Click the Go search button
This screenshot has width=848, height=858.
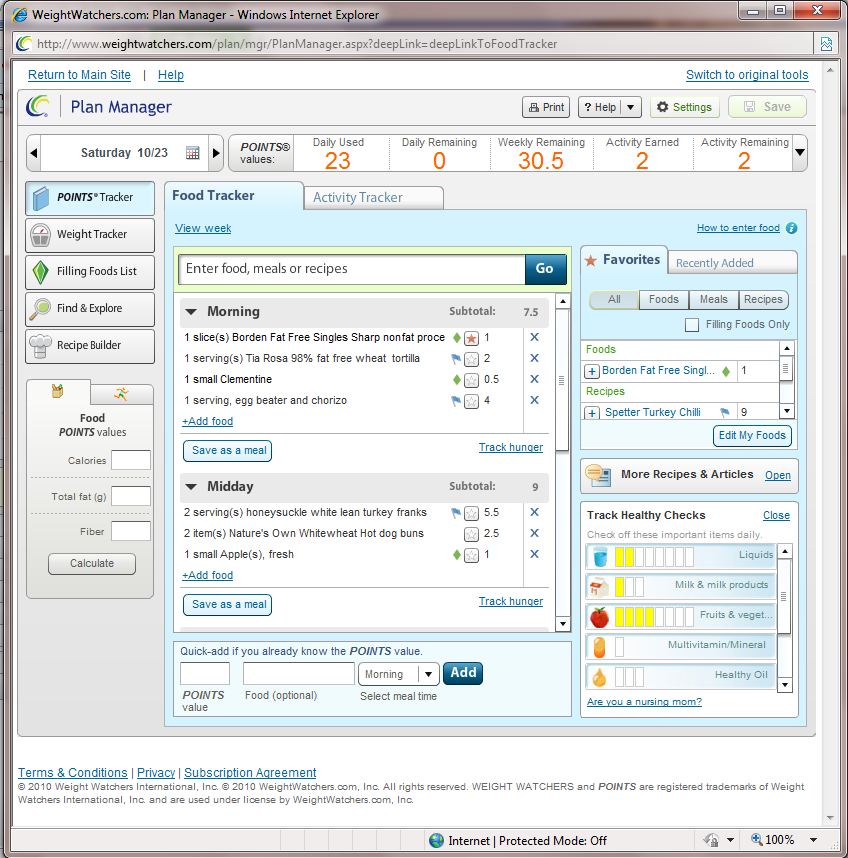tap(545, 269)
